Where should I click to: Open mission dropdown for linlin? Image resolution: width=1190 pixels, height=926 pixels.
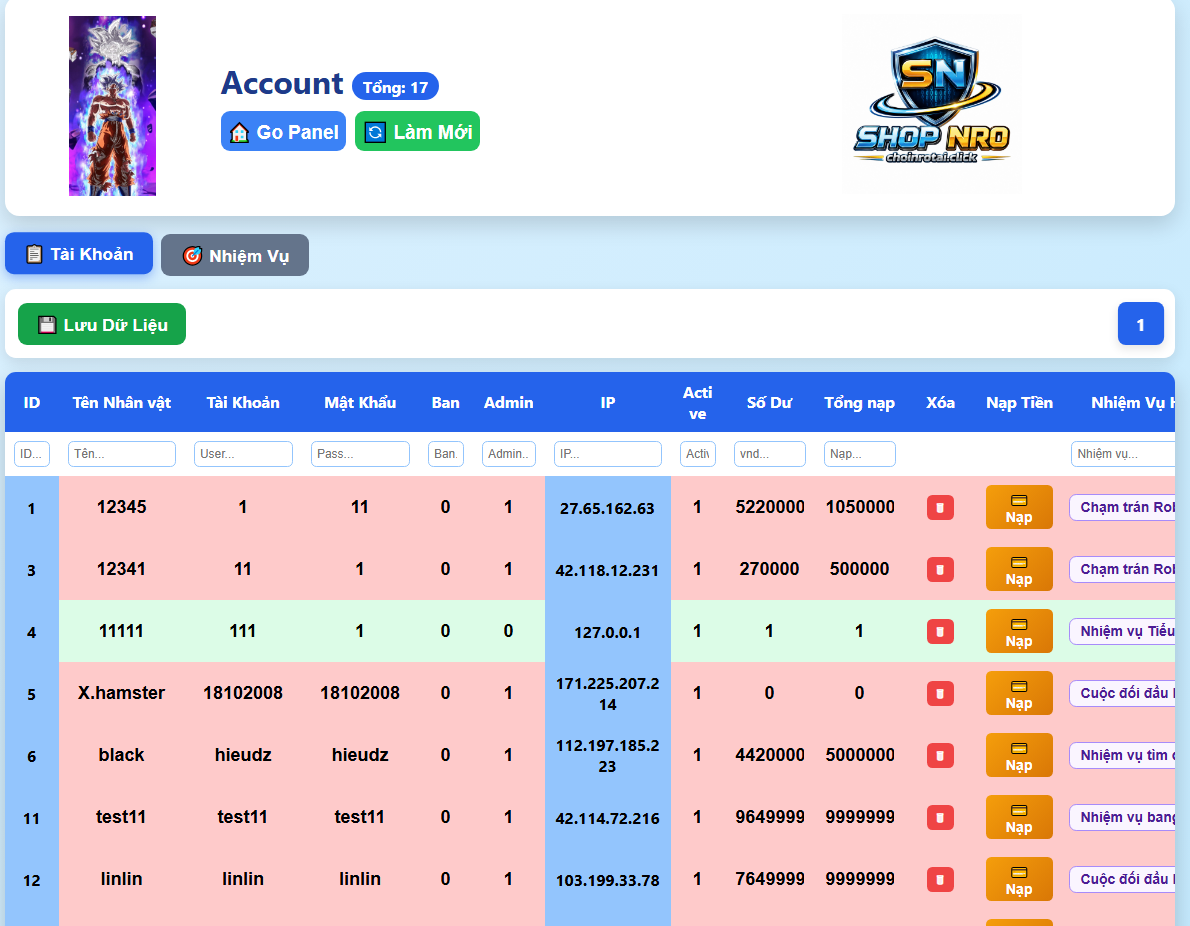tap(1122, 879)
